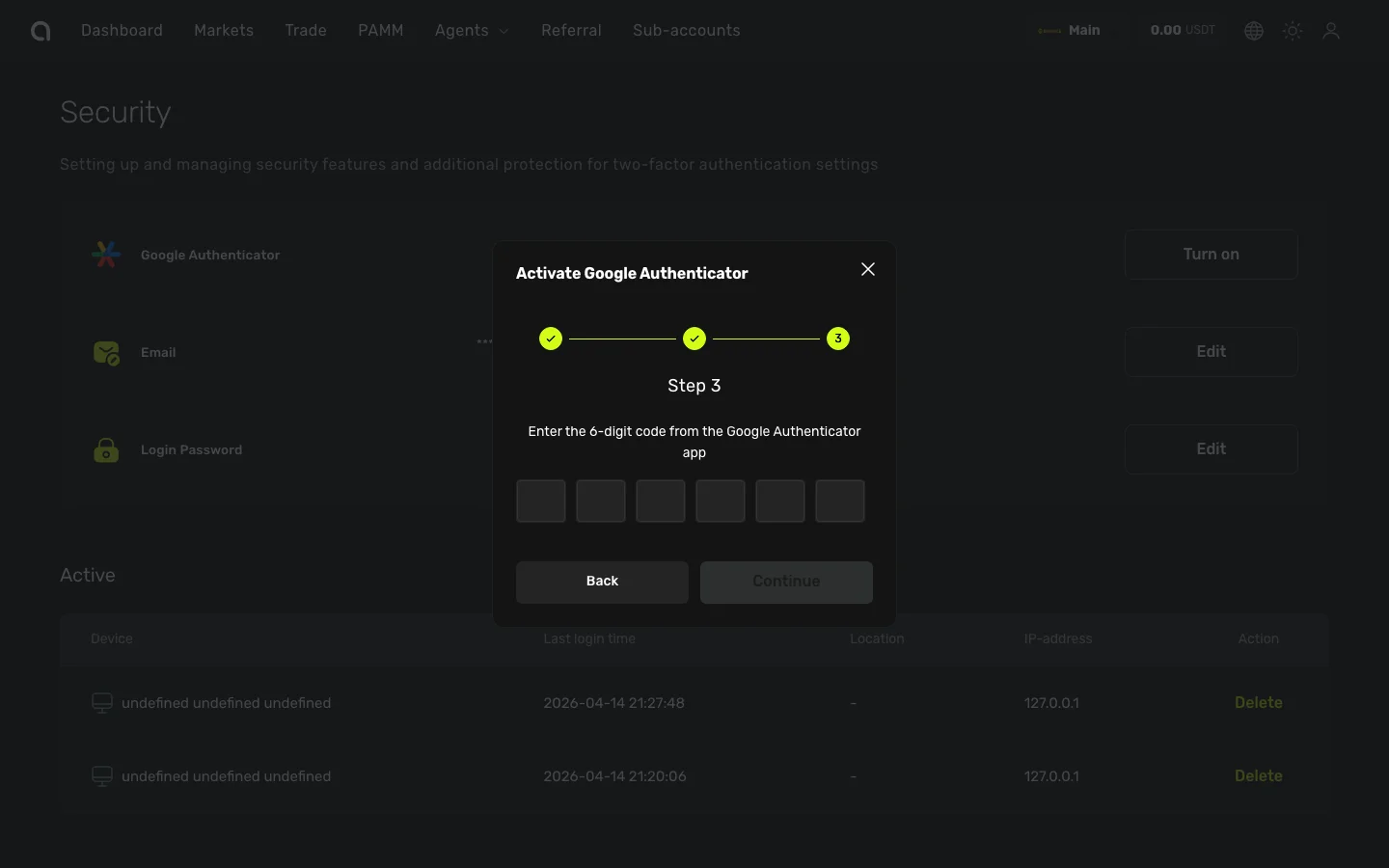Click the Login Password lock icon

pyautogui.click(x=106, y=449)
